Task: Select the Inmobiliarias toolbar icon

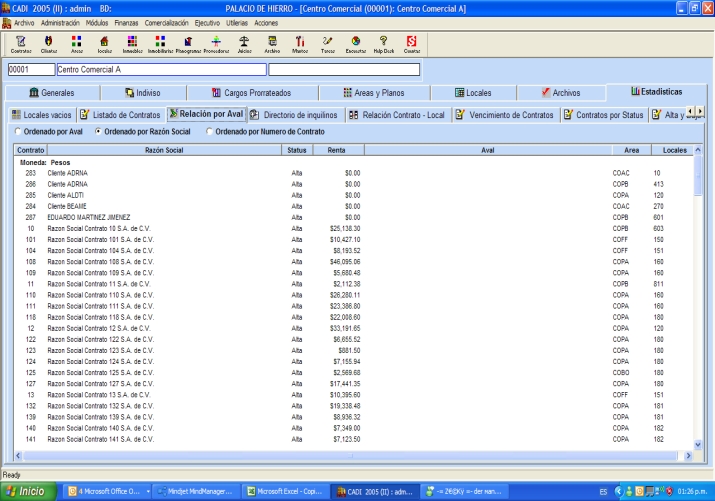Action: click(x=160, y=42)
